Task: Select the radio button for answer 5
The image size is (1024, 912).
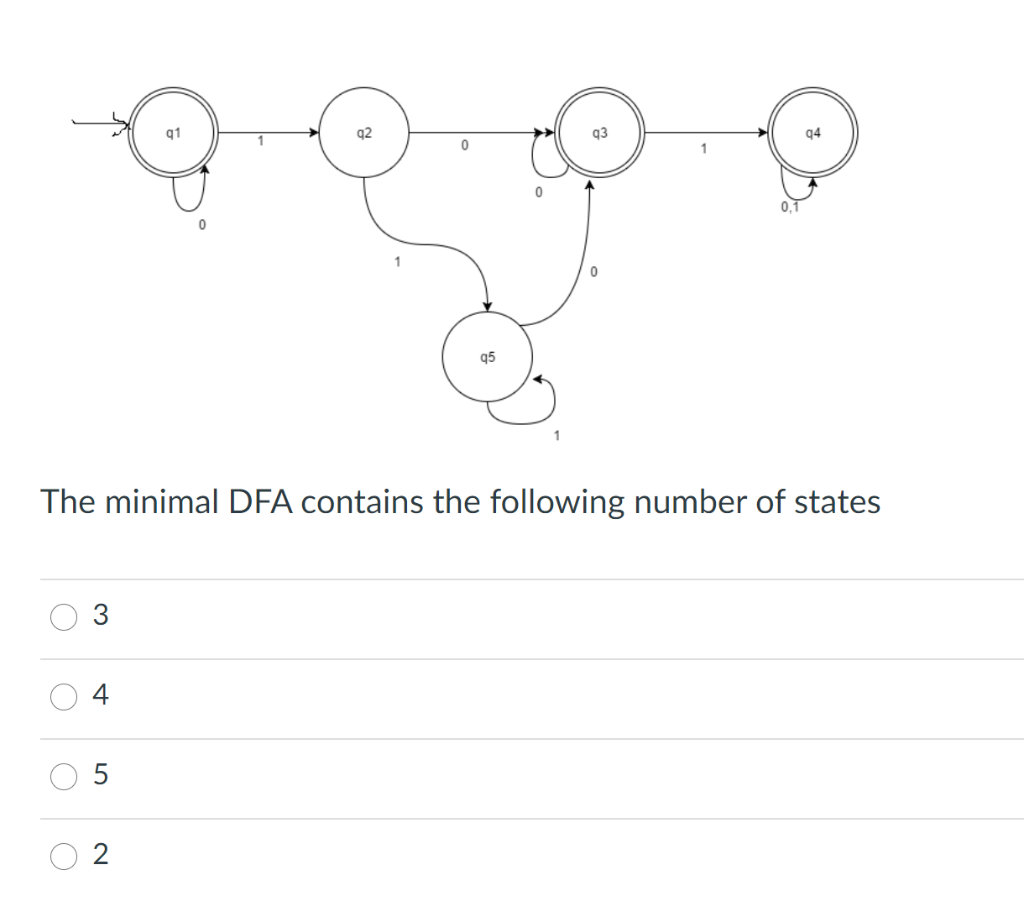Action: click(63, 777)
